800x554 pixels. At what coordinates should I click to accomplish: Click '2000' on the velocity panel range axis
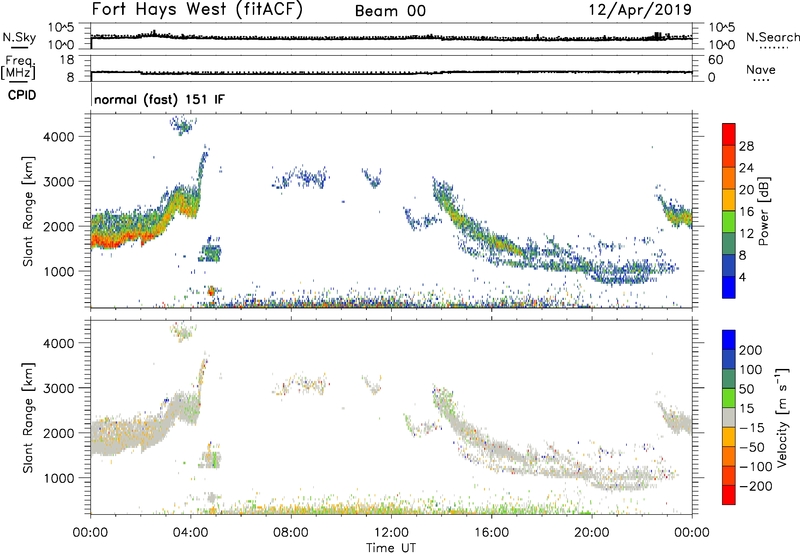[x=59, y=433]
